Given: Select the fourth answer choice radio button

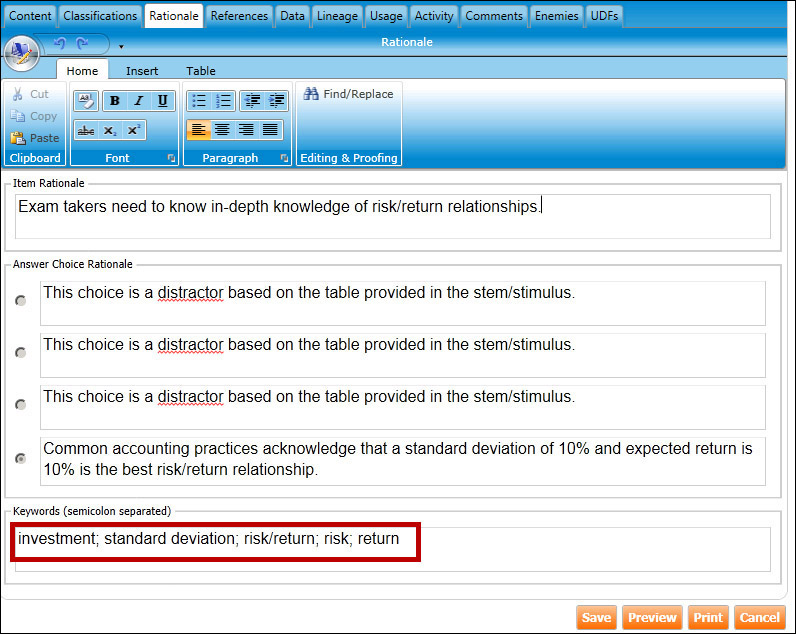Looking at the screenshot, I should [x=21, y=458].
